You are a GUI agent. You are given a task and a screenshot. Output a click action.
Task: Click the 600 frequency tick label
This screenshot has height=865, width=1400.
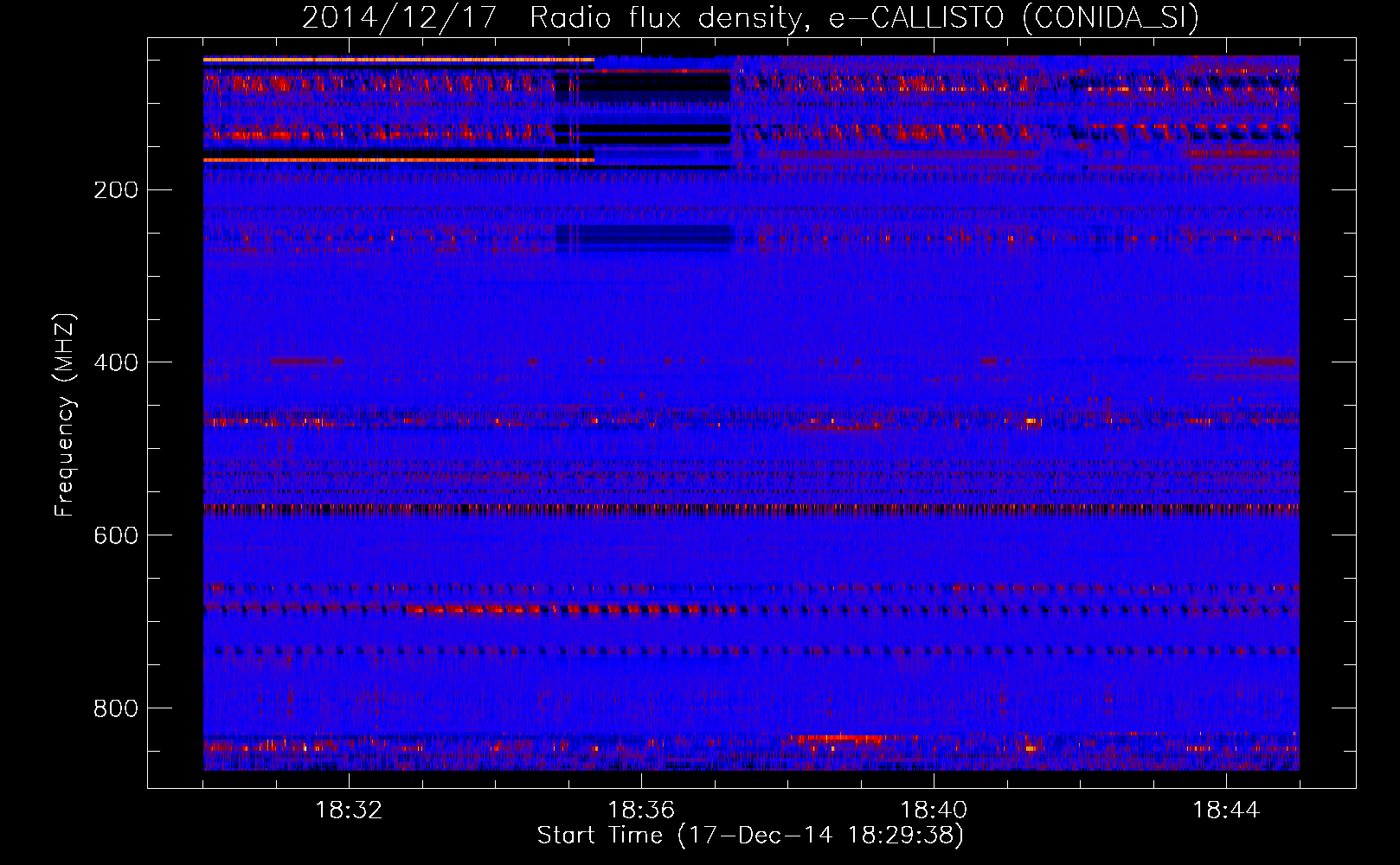pyautogui.click(x=116, y=535)
